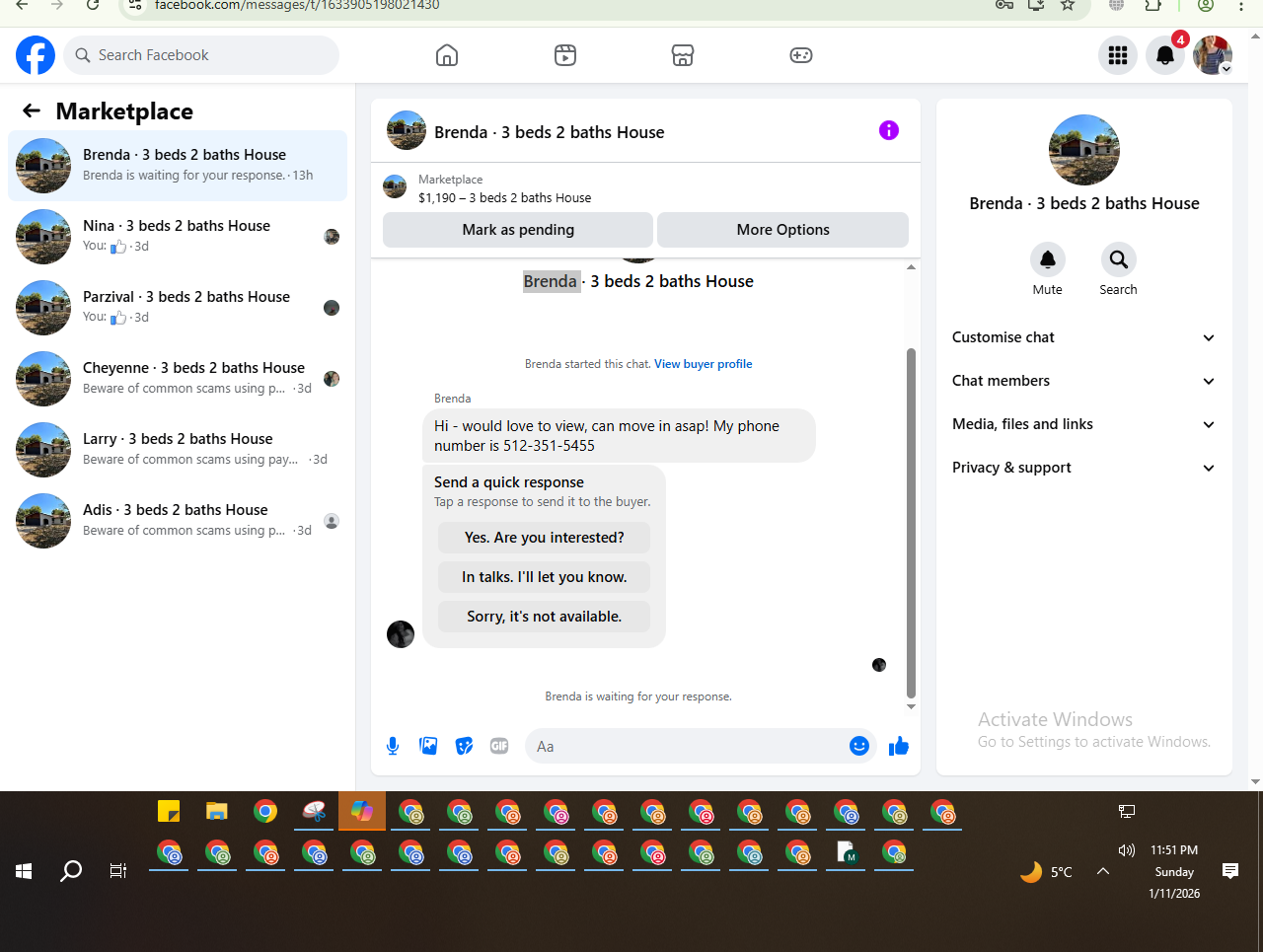This screenshot has width=1263, height=952.
Task: Open the Video tab in top navigation
Action: coord(565,55)
